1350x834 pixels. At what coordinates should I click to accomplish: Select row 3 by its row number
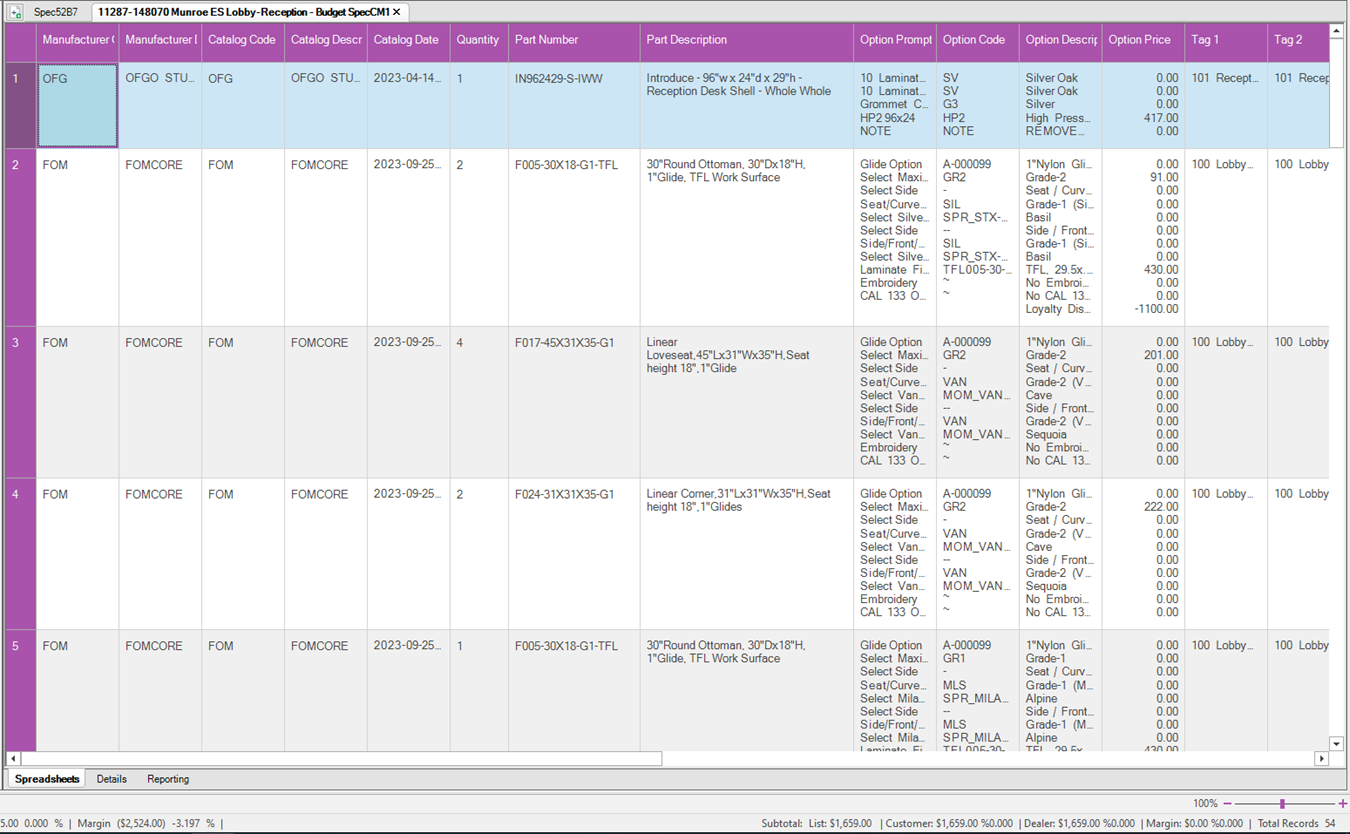pos(20,403)
